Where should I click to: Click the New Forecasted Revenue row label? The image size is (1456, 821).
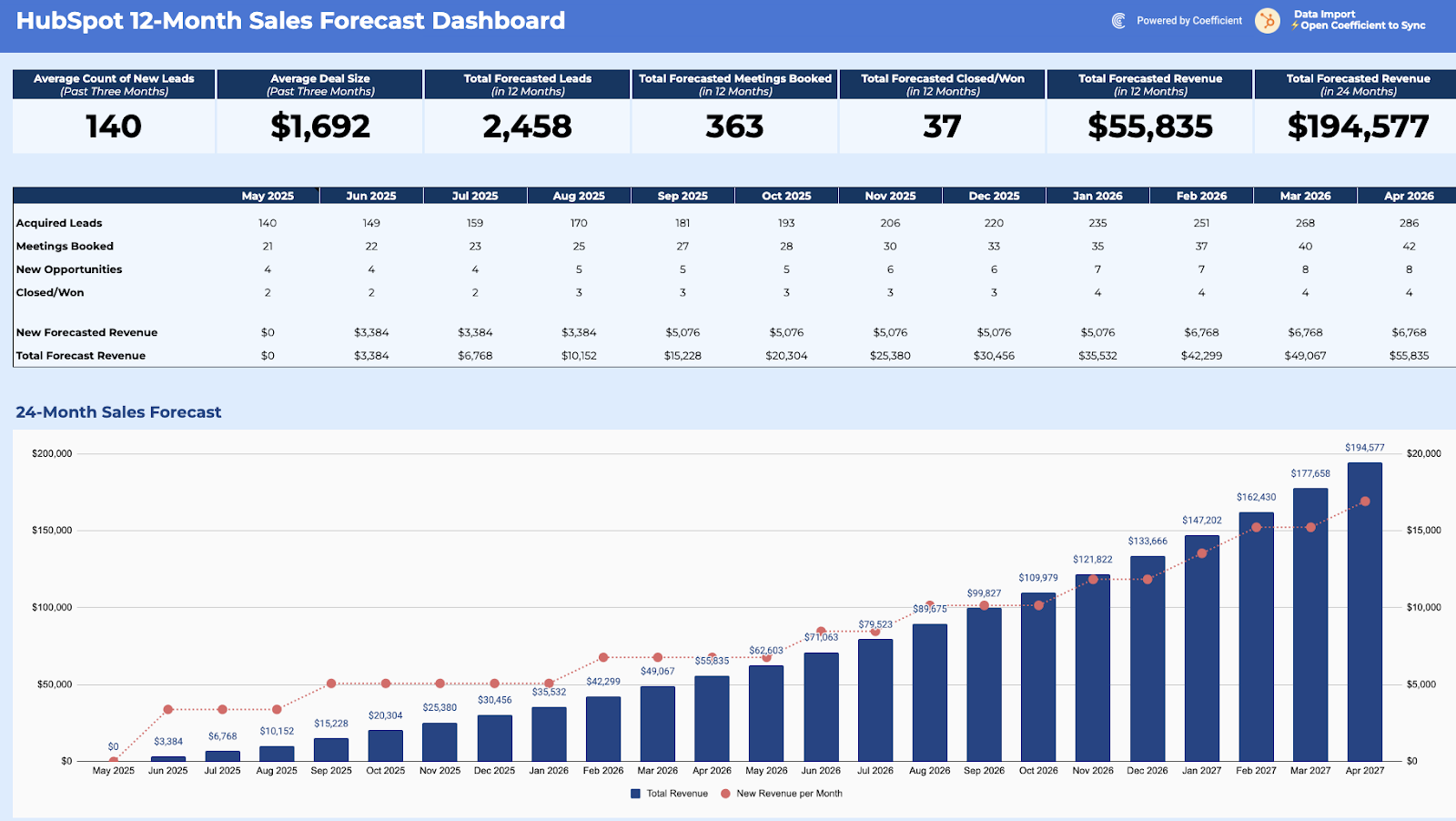click(86, 332)
